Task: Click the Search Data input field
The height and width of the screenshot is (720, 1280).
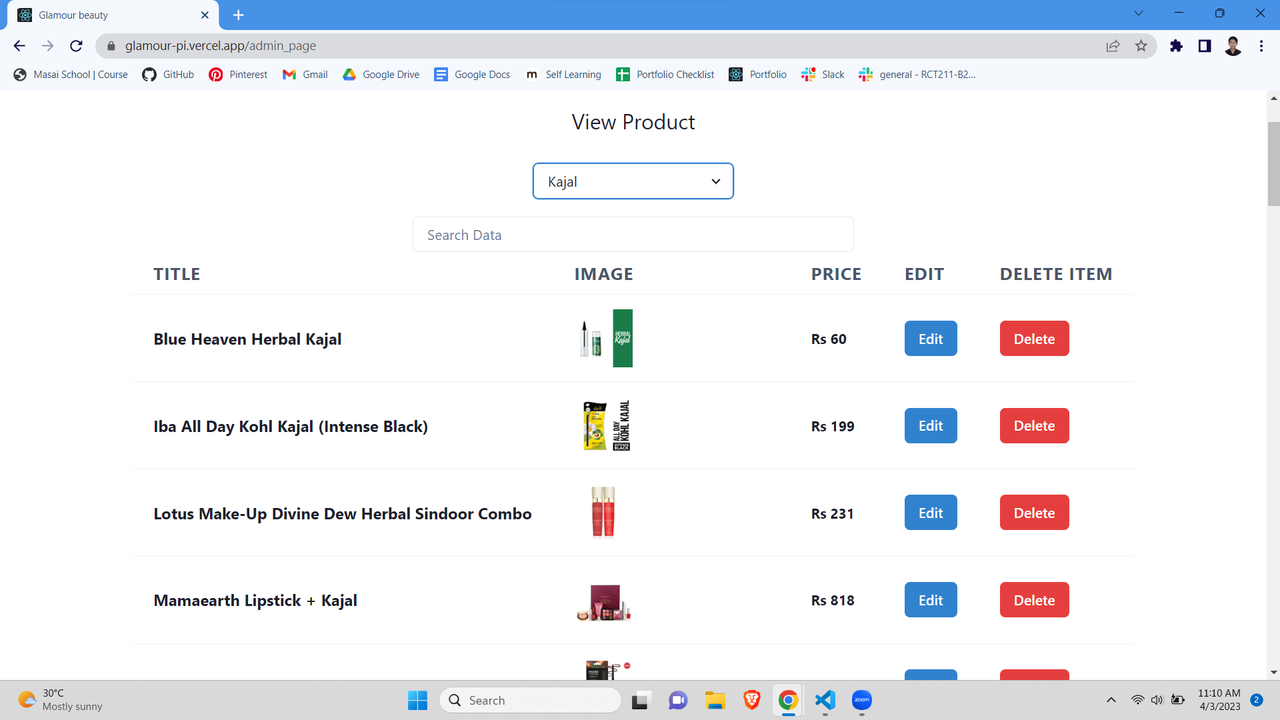Action: (x=633, y=235)
